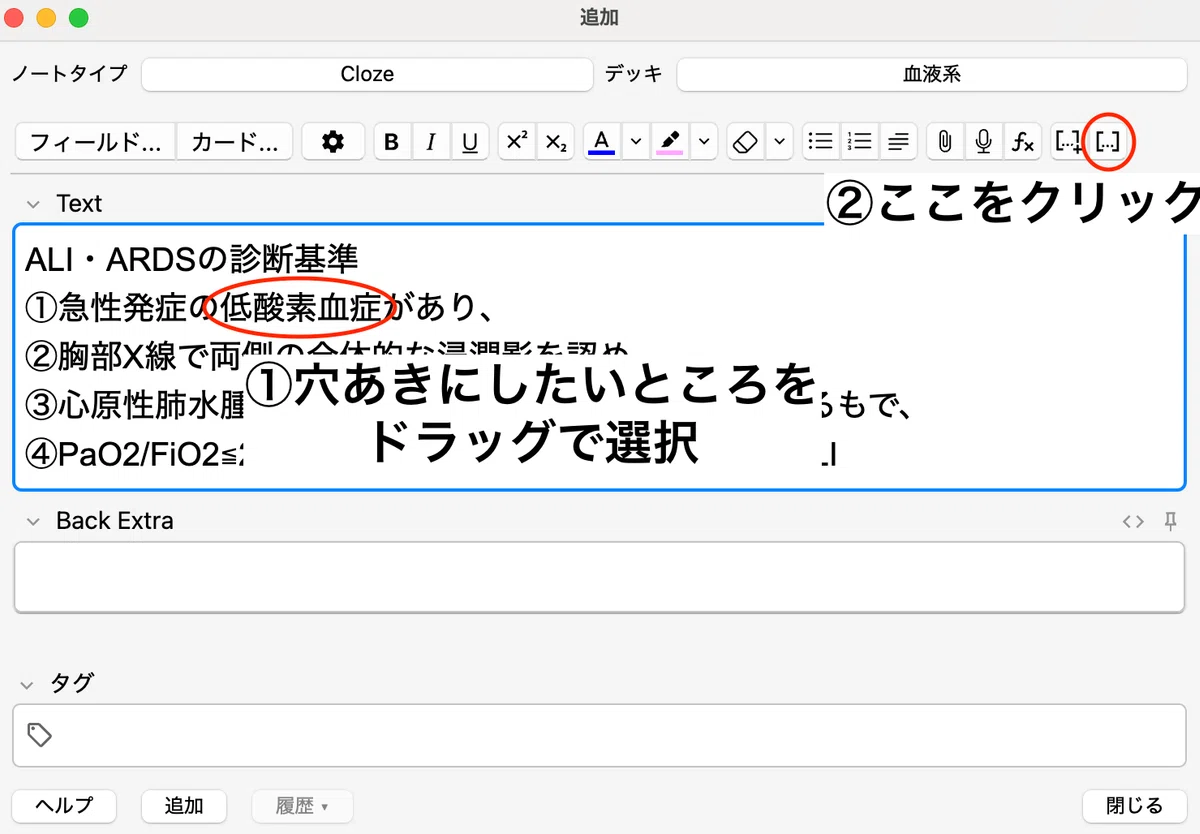Viewport: 1200px width, 834px height.
Task: Collapse the Text field section
Action: pyautogui.click(x=35, y=204)
